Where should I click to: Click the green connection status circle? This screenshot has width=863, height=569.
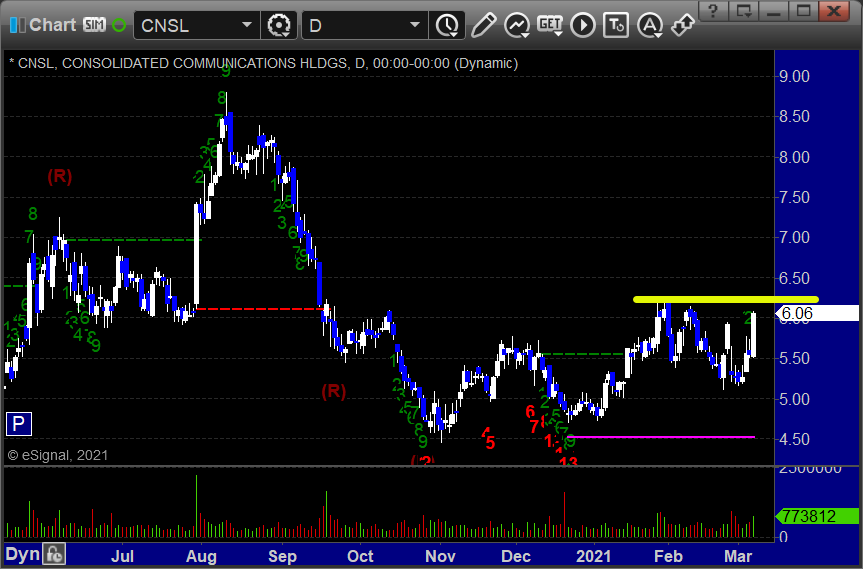[119, 25]
